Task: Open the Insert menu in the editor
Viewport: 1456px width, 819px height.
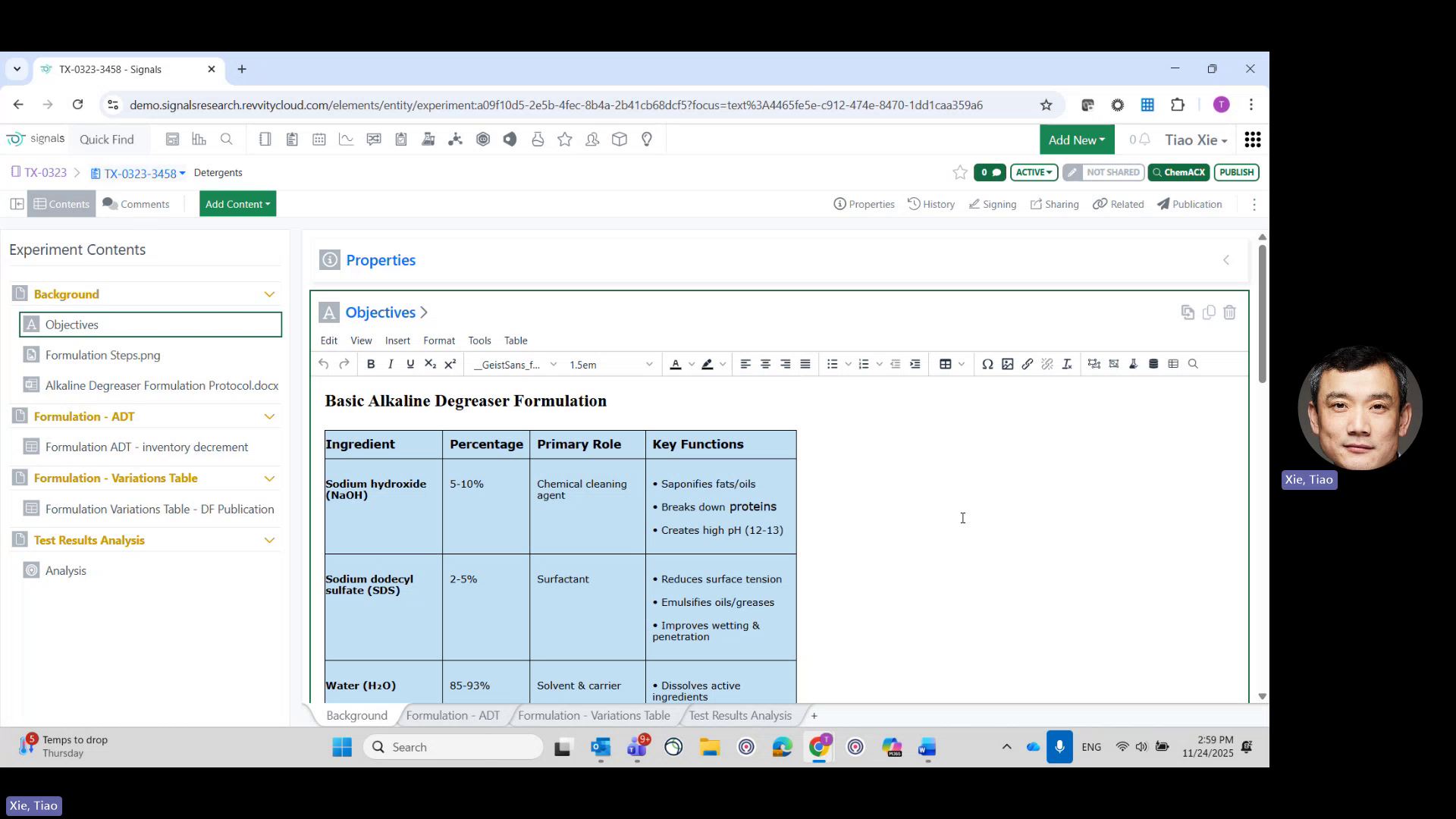Action: (397, 340)
